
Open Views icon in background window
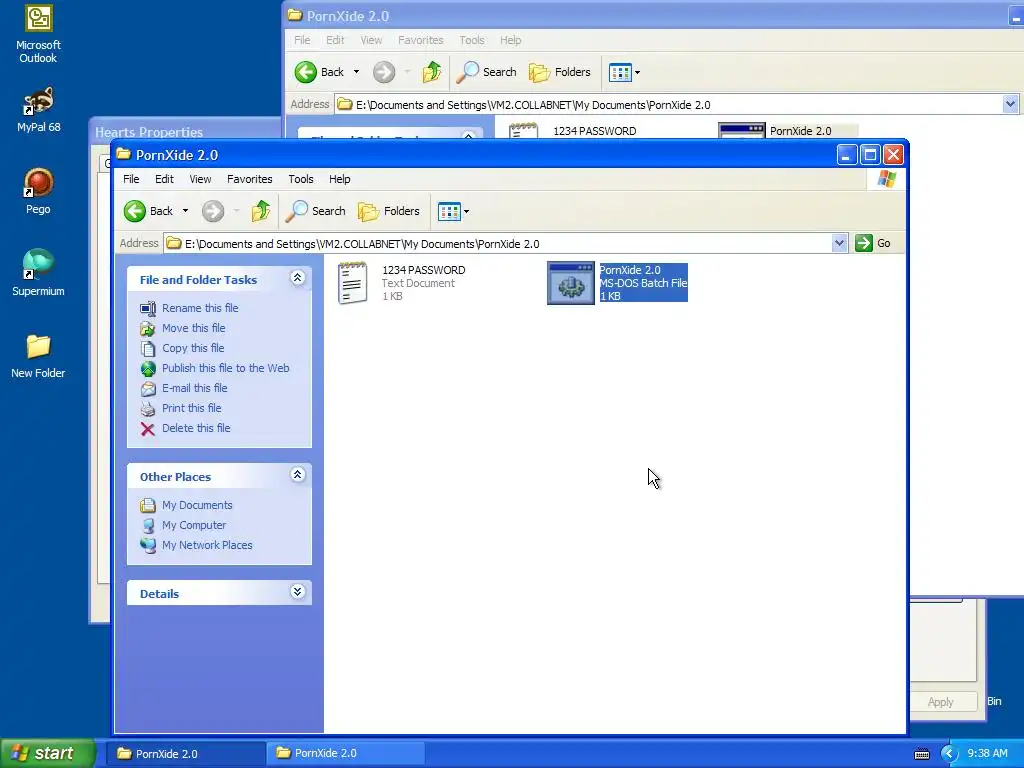(620, 72)
